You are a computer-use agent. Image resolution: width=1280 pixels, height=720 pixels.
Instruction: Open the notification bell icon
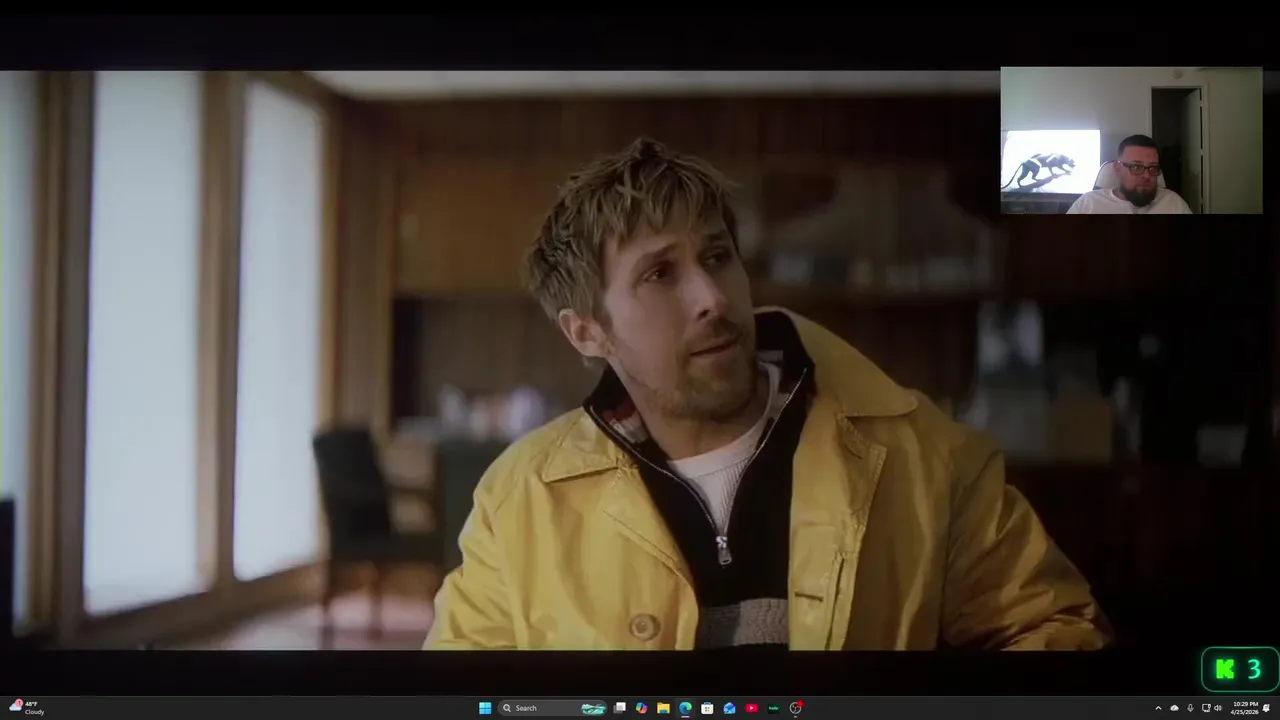[1266, 708]
